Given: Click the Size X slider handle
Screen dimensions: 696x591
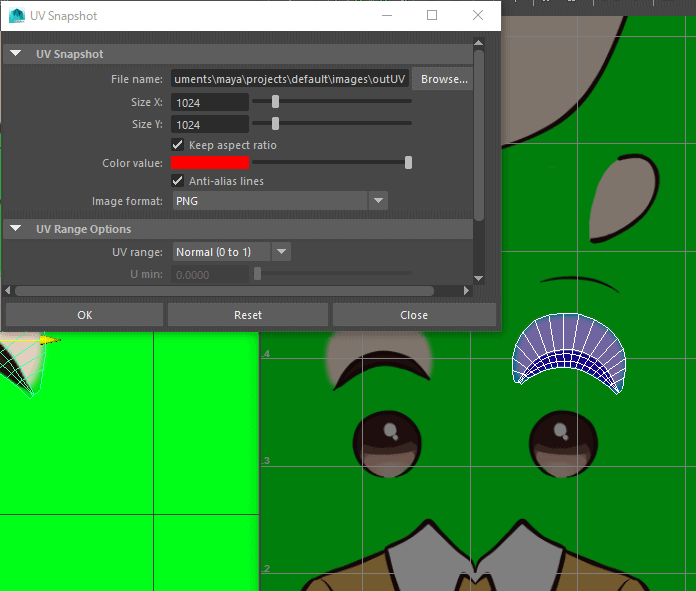Looking at the screenshot, I should point(275,101).
